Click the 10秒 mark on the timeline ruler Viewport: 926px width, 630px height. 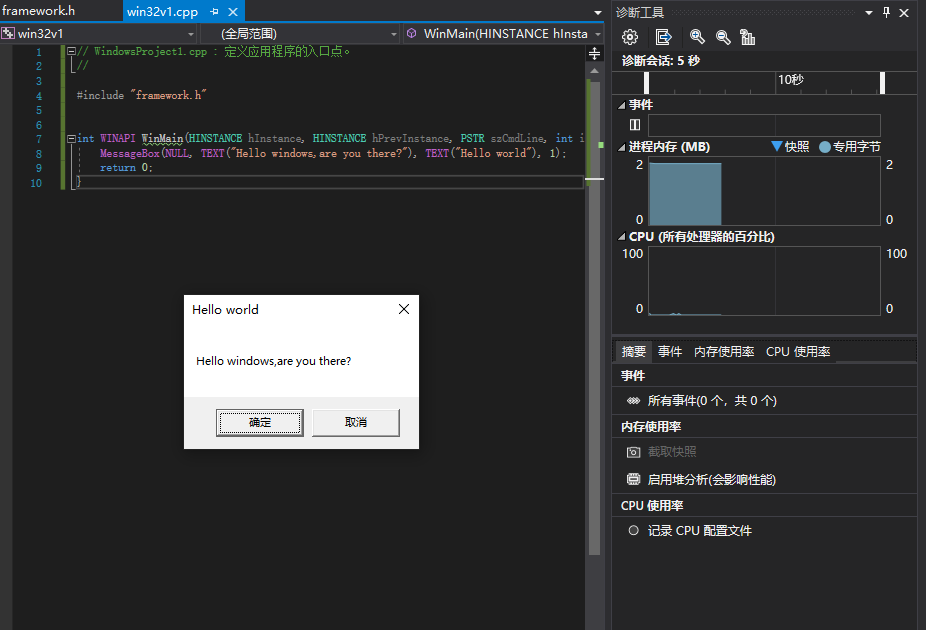790,79
